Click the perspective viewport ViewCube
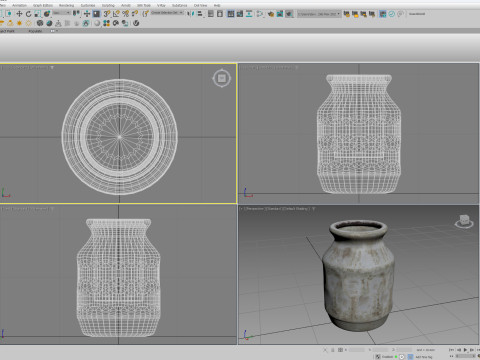 (x=464, y=221)
